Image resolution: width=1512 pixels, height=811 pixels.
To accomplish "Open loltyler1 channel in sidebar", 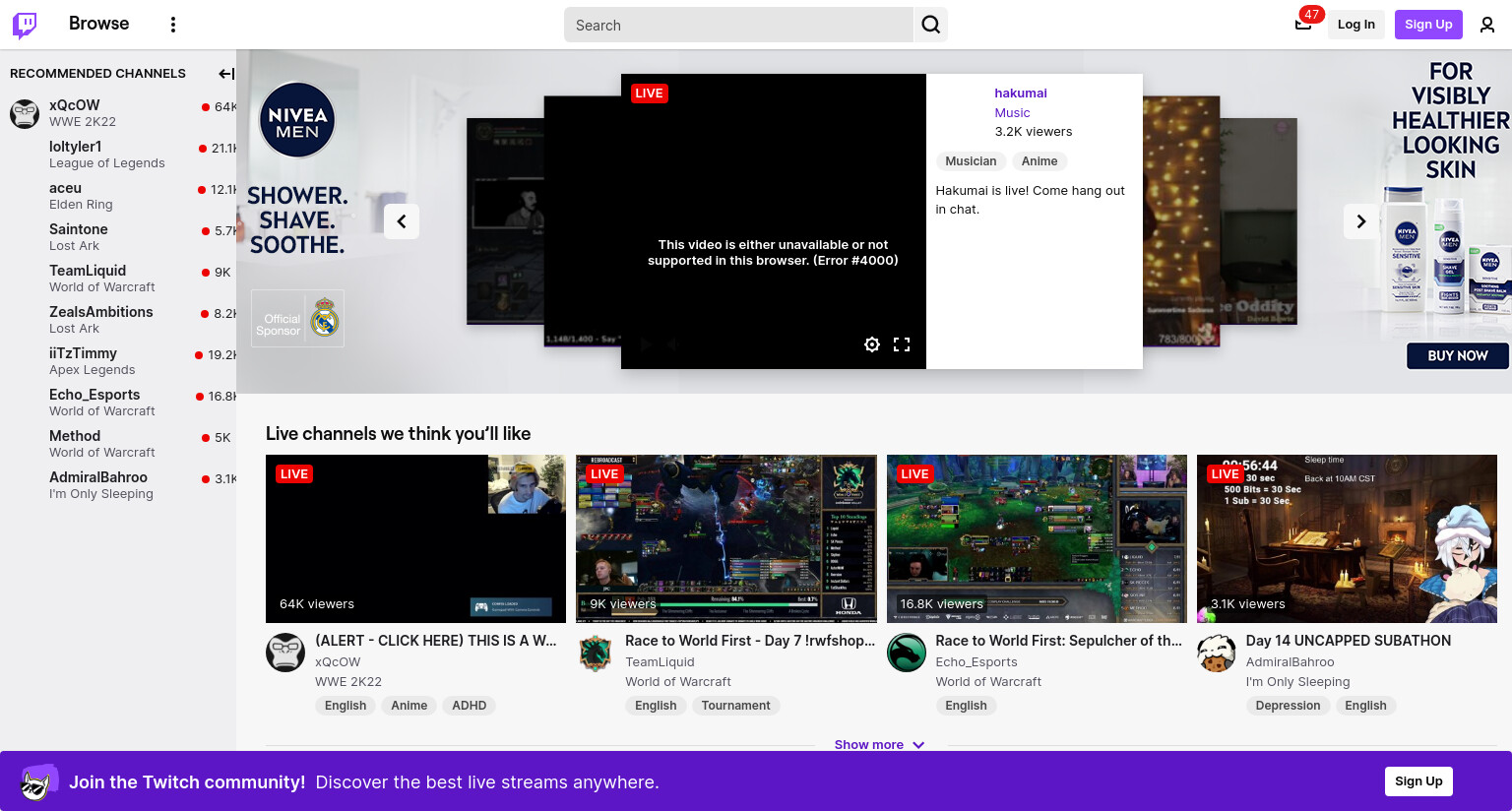I will pyautogui.click(x=118, y=155).
